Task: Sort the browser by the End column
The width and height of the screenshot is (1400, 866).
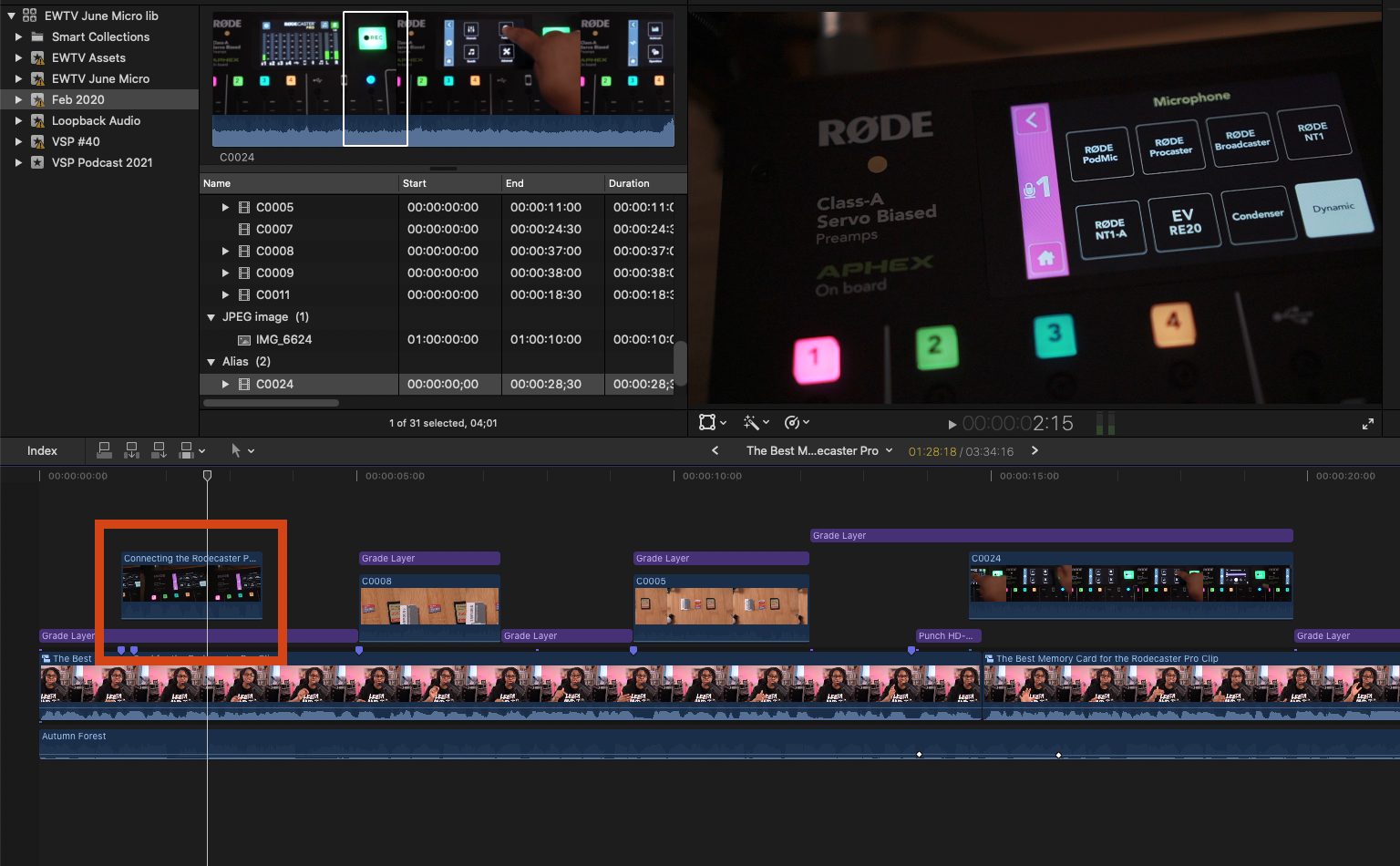Action: tap(553, 183)
